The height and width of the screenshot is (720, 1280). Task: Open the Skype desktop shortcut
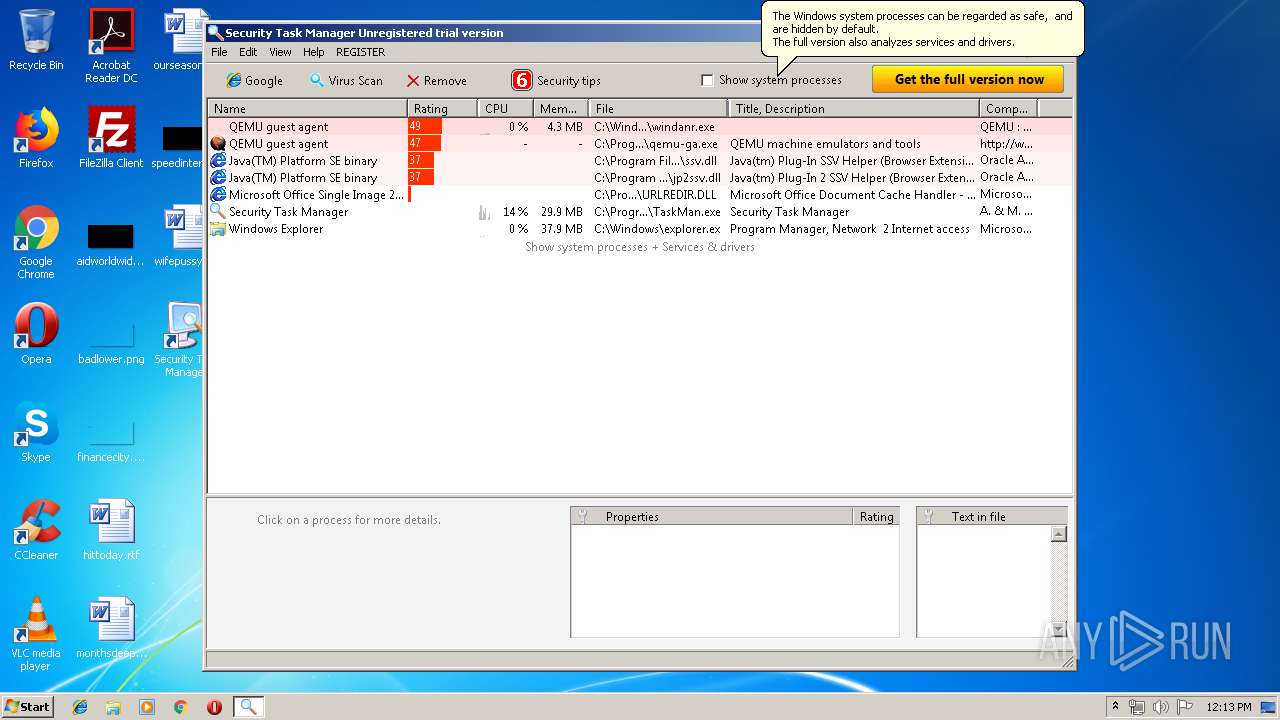36,433
